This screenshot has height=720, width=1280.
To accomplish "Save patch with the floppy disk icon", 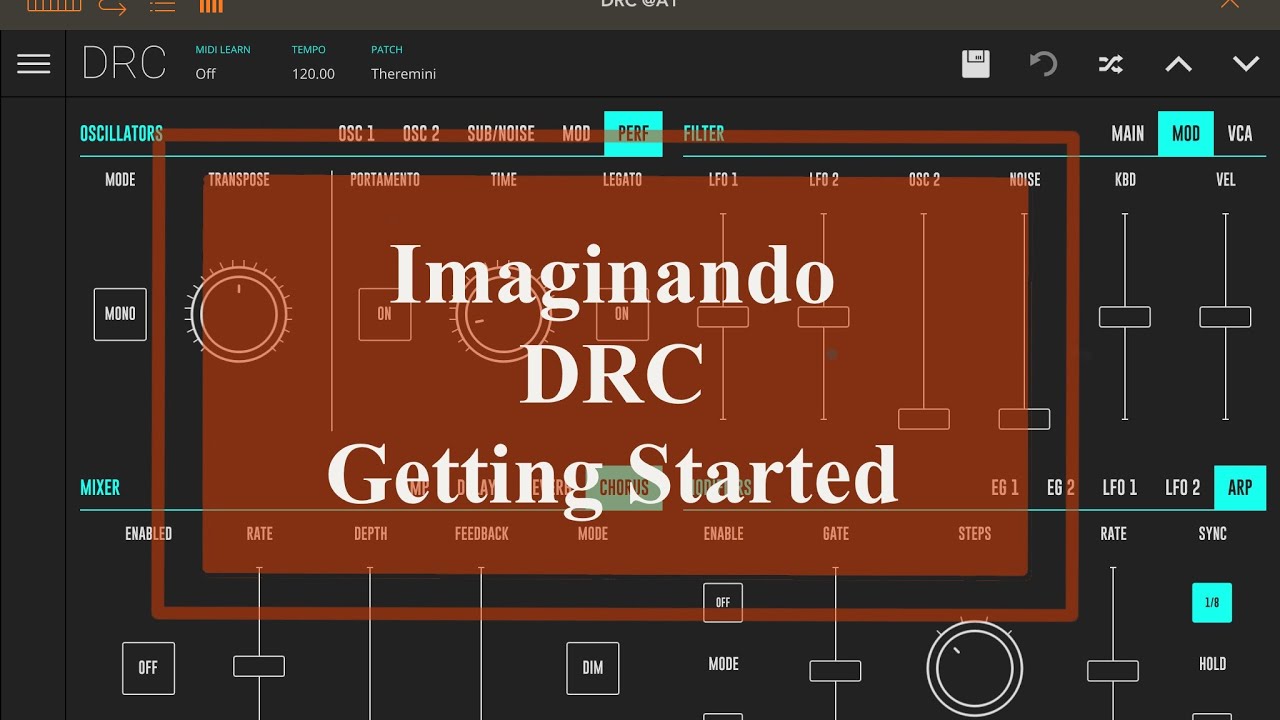I will click(x=976, y=64).
